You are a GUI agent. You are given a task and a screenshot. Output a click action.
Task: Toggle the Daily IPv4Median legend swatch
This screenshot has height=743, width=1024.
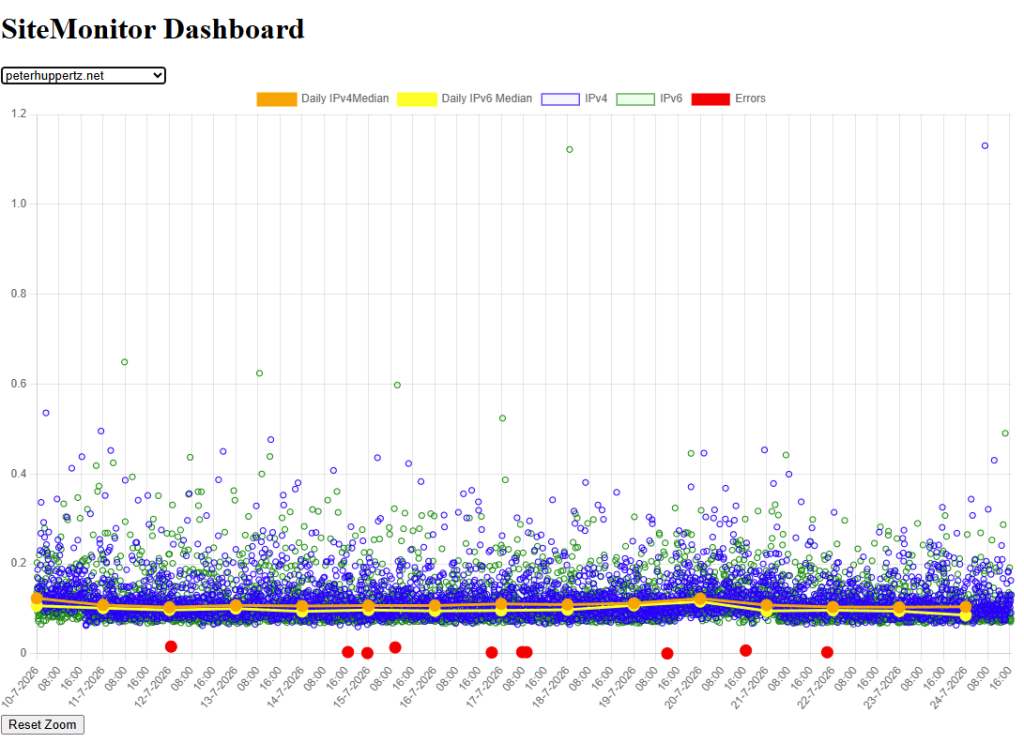(x=277, y=99)
